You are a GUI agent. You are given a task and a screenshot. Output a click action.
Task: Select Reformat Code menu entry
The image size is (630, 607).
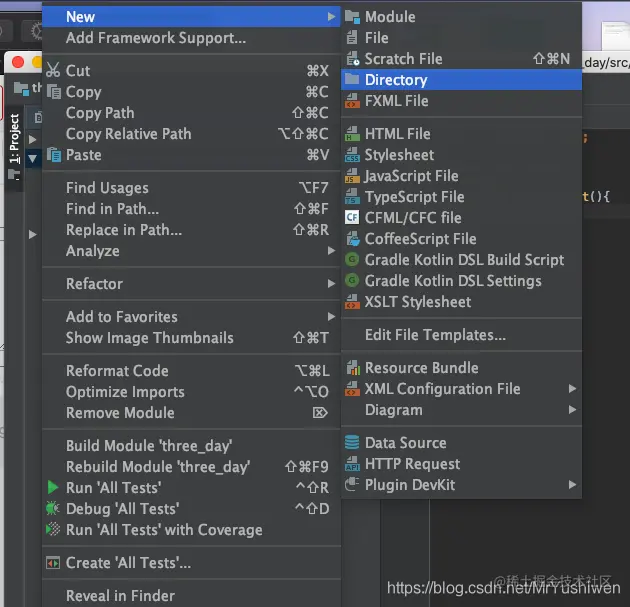(191, 371)
